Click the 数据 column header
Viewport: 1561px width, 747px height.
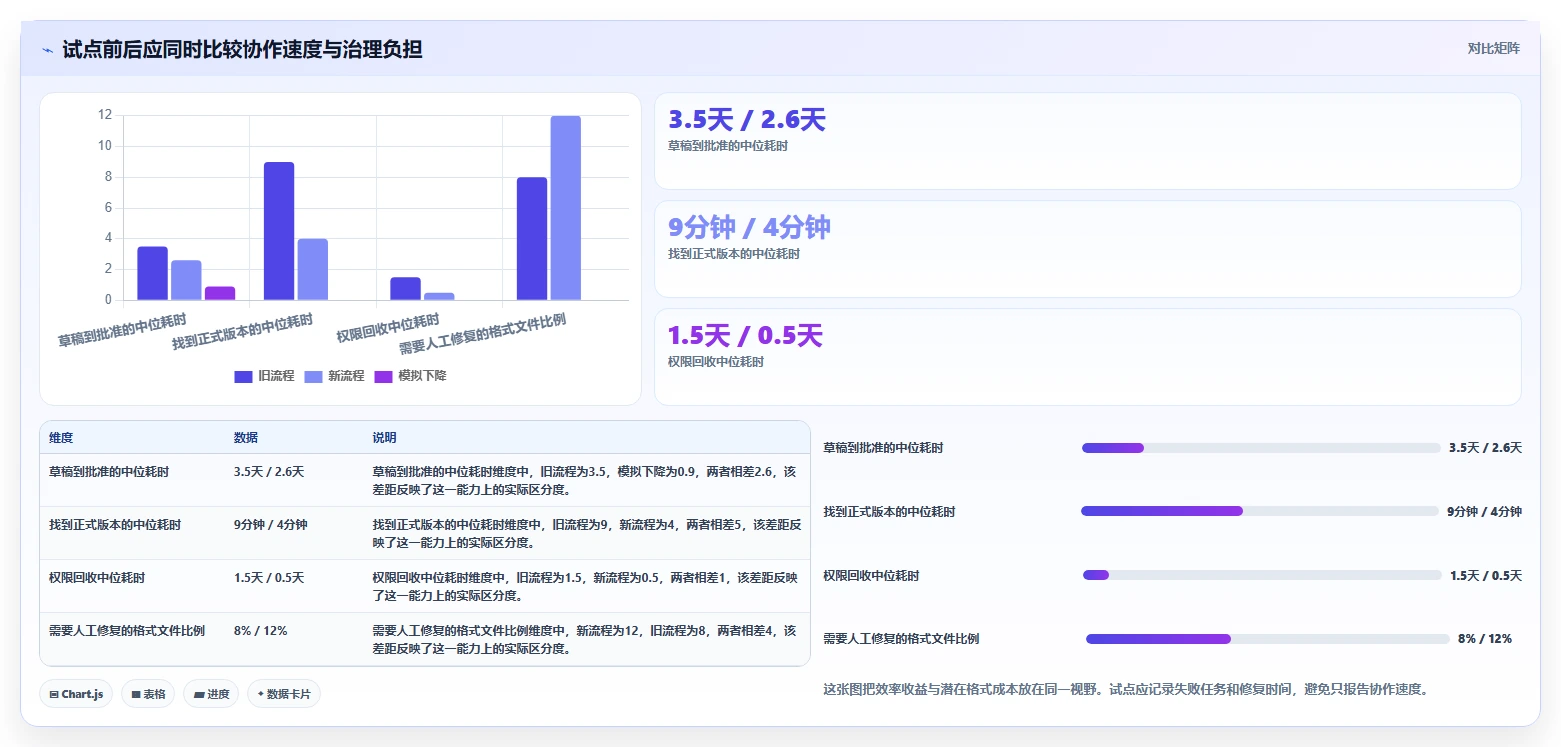pos(246,438)
